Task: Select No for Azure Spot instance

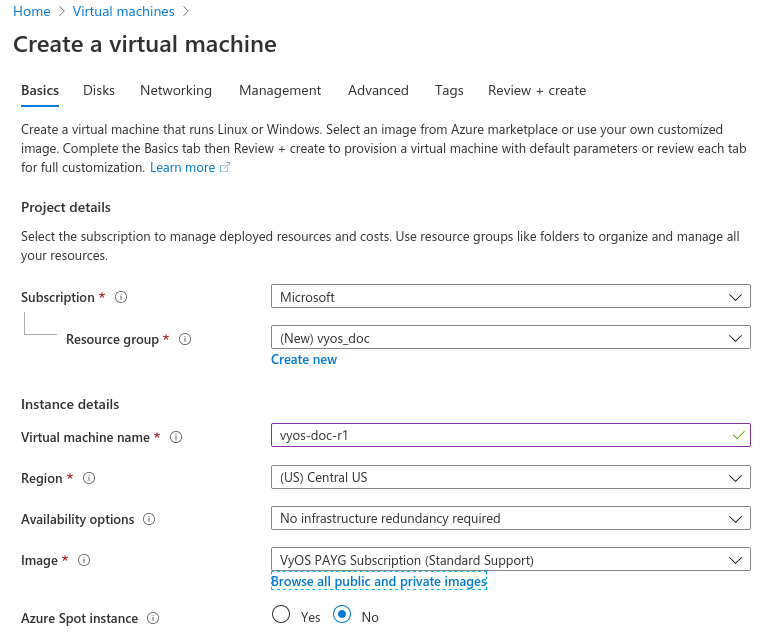Action: pos(342,615)
